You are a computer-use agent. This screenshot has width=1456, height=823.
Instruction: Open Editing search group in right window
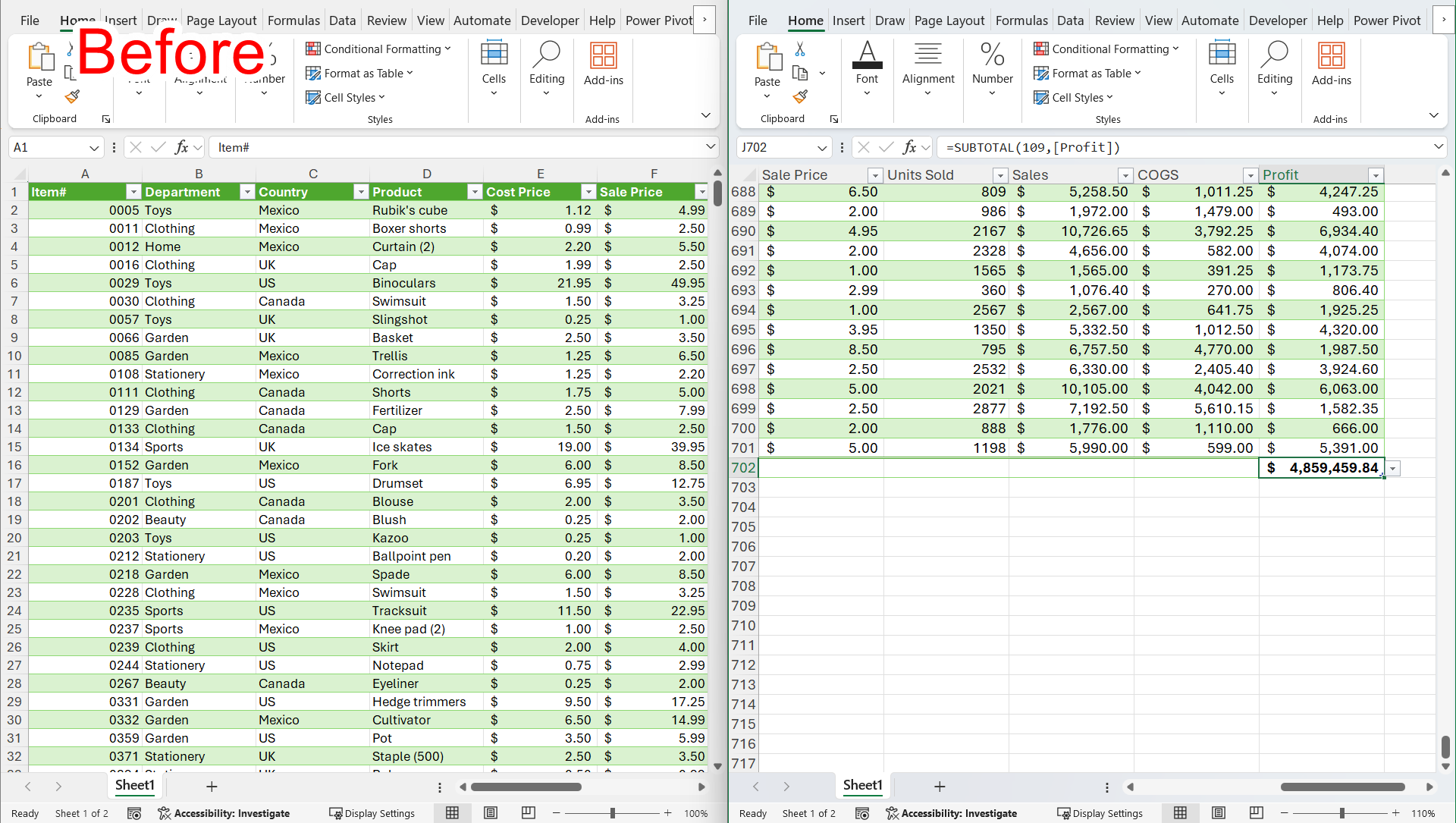tap(1275, 70)
